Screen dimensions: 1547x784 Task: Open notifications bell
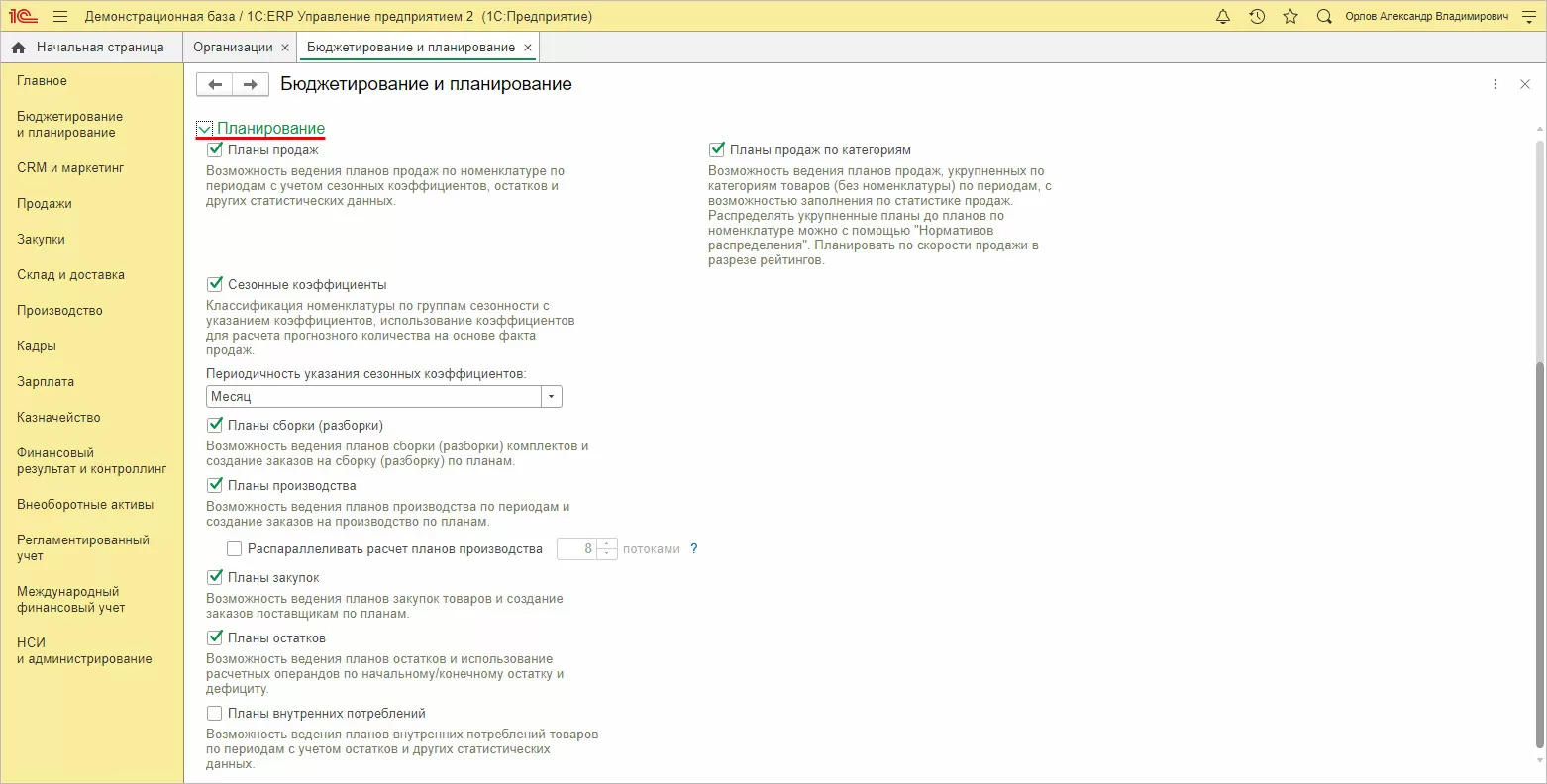(x=1223, y=17)
